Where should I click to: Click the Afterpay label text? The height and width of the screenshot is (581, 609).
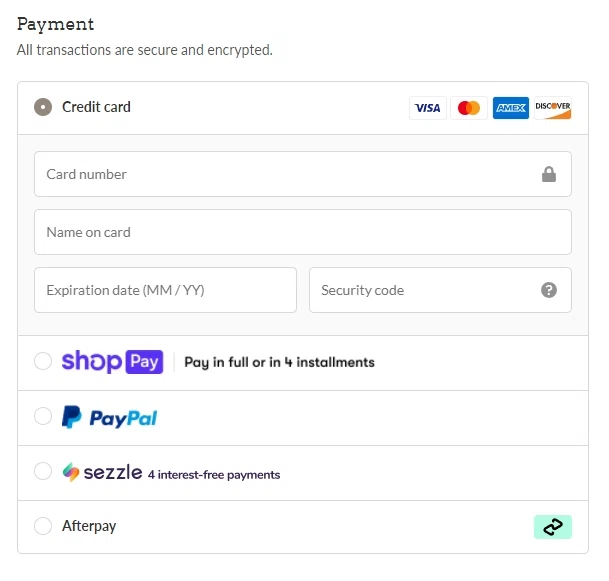tap(89, 526)
